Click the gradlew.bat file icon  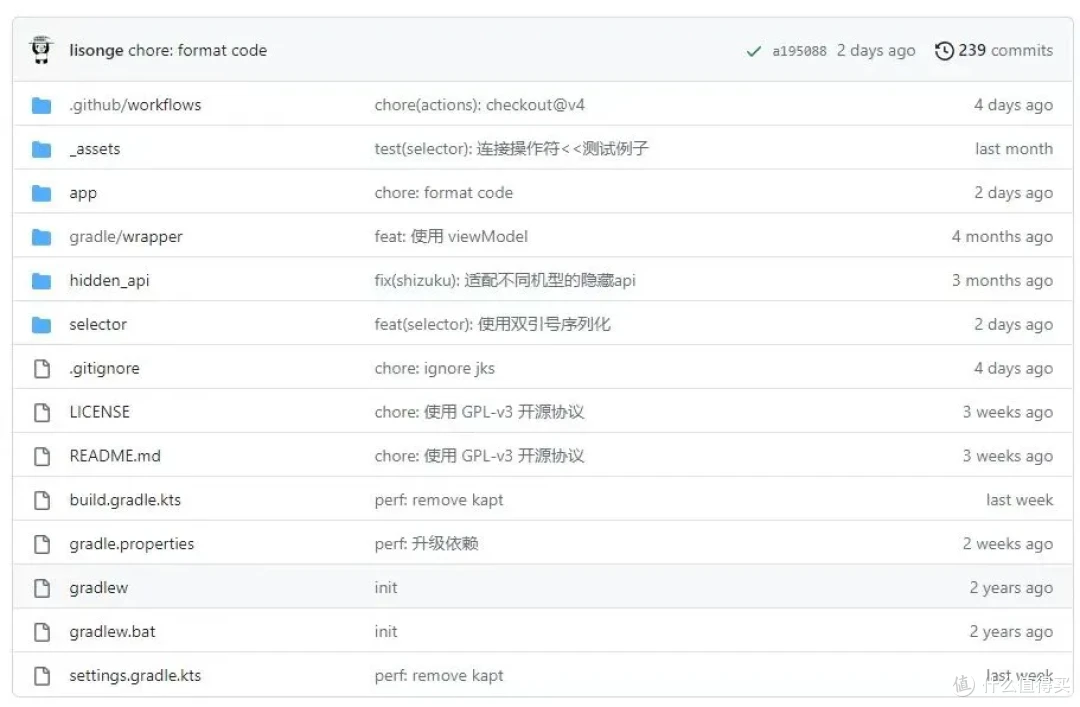pyautogui.click(x=42, y=632)
